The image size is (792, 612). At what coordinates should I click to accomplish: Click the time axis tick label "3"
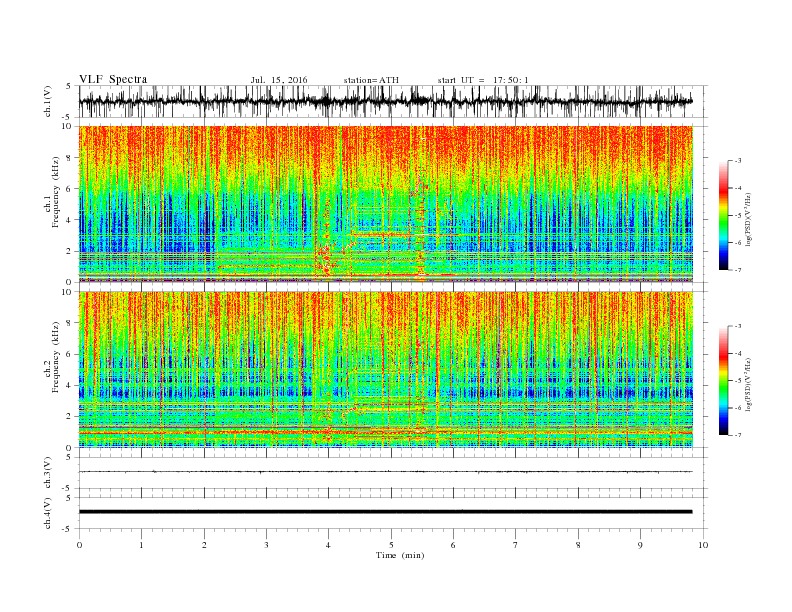(x=266, y=545)
